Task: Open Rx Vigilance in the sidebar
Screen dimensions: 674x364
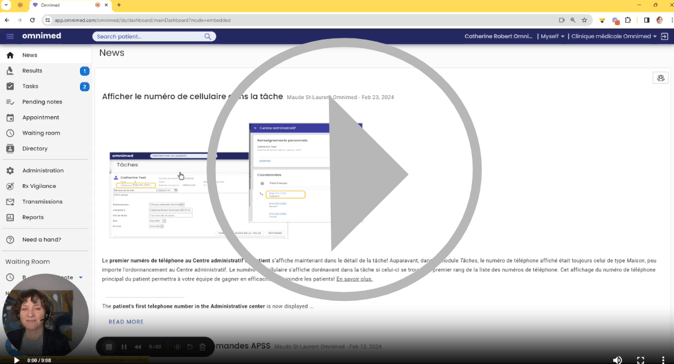Action: point(46,186)
